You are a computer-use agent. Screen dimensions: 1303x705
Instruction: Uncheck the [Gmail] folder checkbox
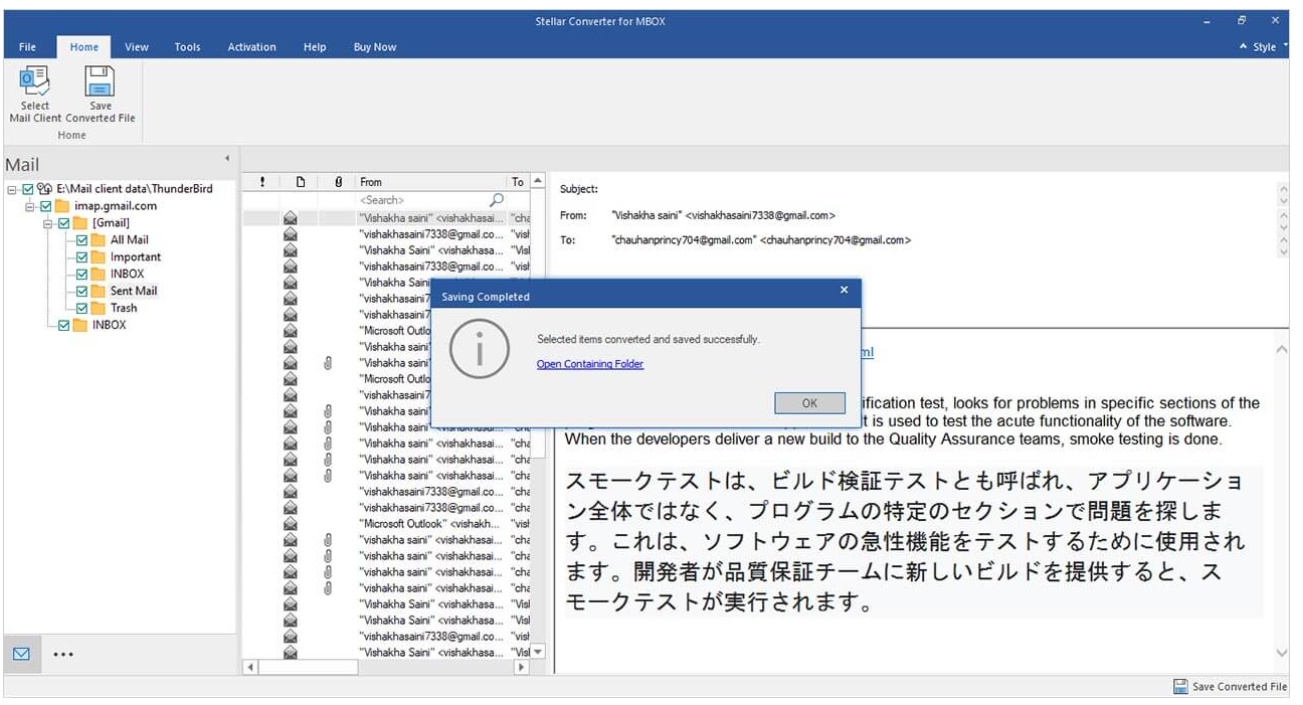click(x=64, y=223)
